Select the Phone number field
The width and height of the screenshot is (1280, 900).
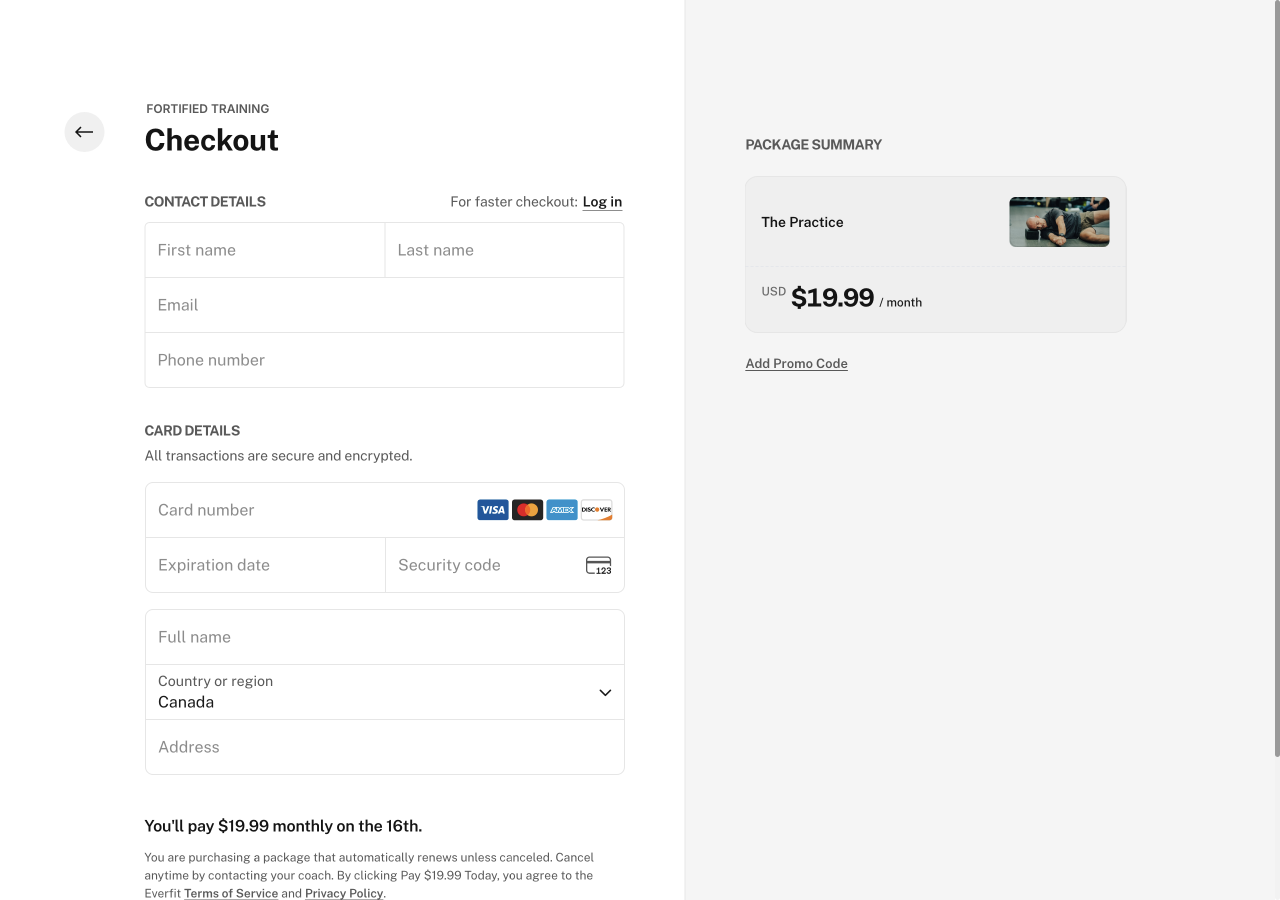click(x=385, y=360)
